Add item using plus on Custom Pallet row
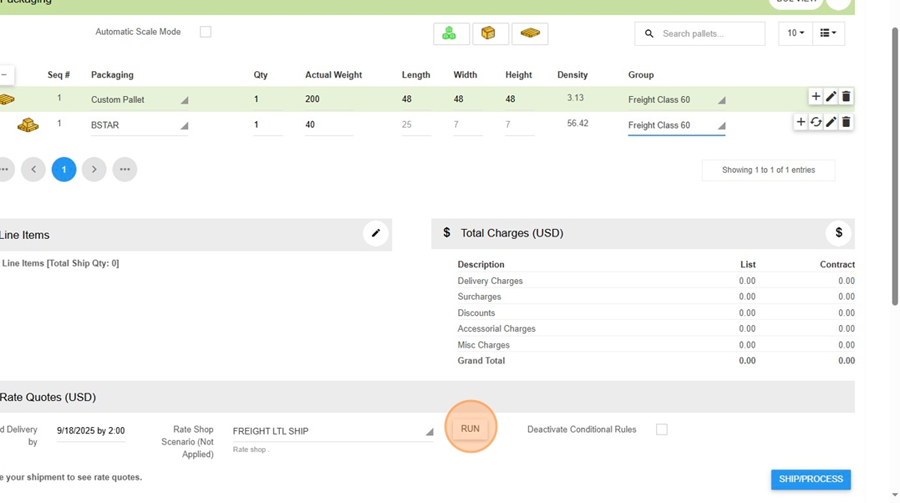 pyautogui.click(x=816, y=97)
